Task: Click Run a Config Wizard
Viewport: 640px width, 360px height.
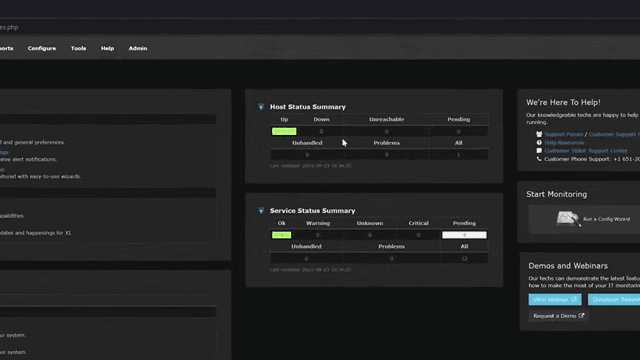Action: coord(607,219)
